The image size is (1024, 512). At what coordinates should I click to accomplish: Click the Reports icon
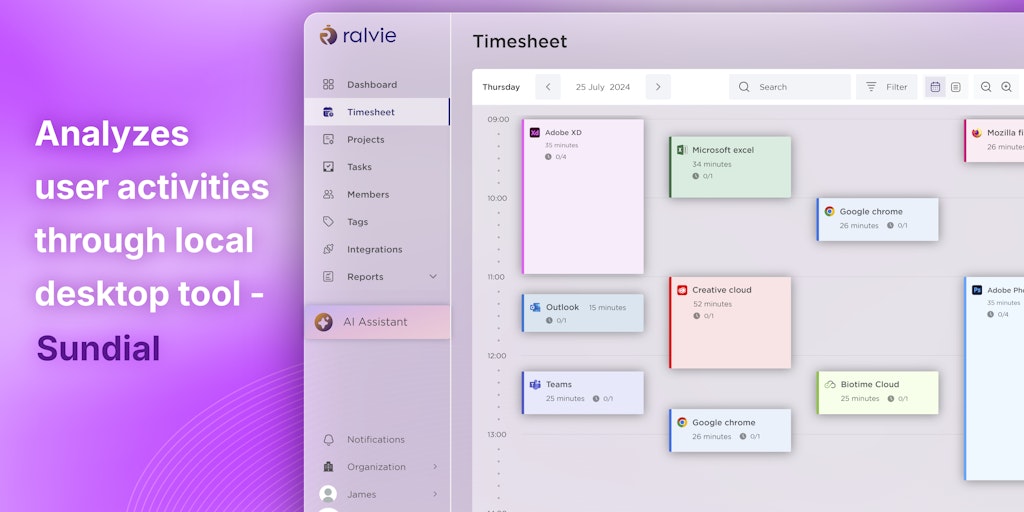click(328, 276)
